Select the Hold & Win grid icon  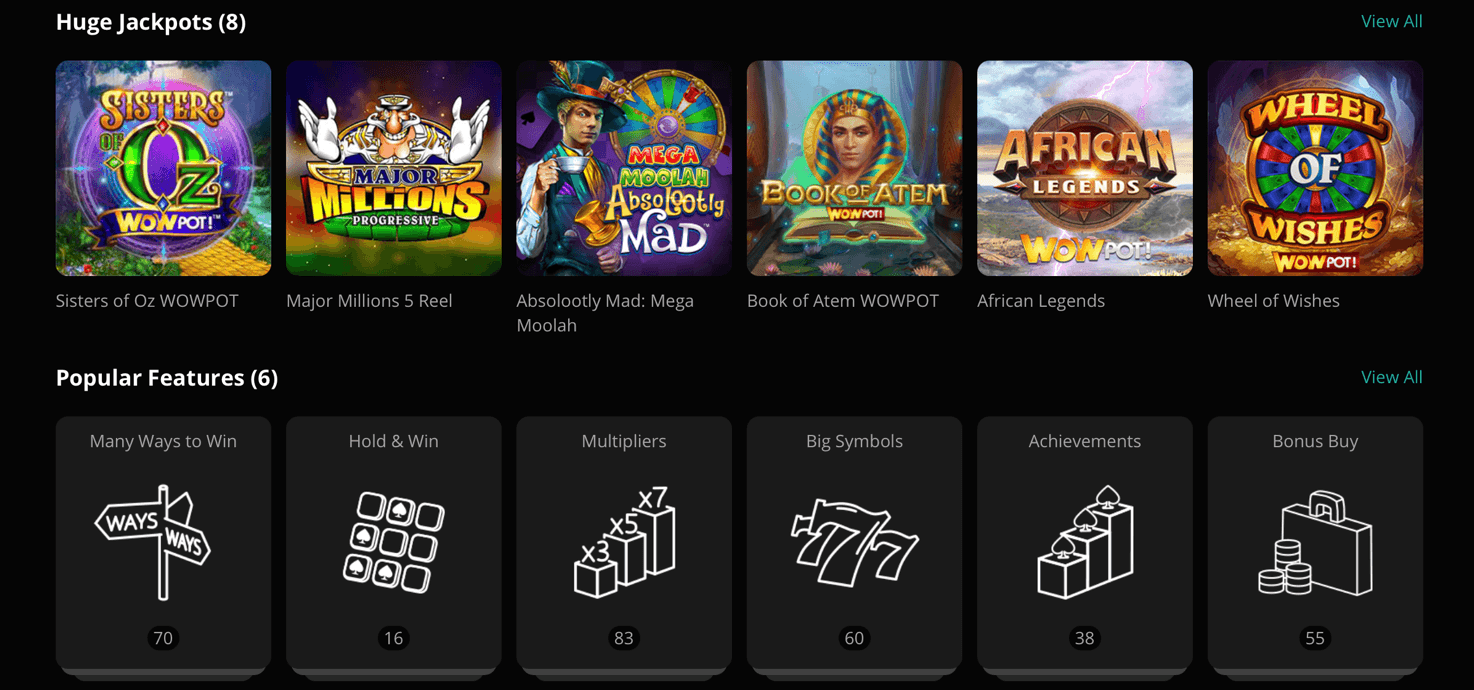(x=393, y=542)
